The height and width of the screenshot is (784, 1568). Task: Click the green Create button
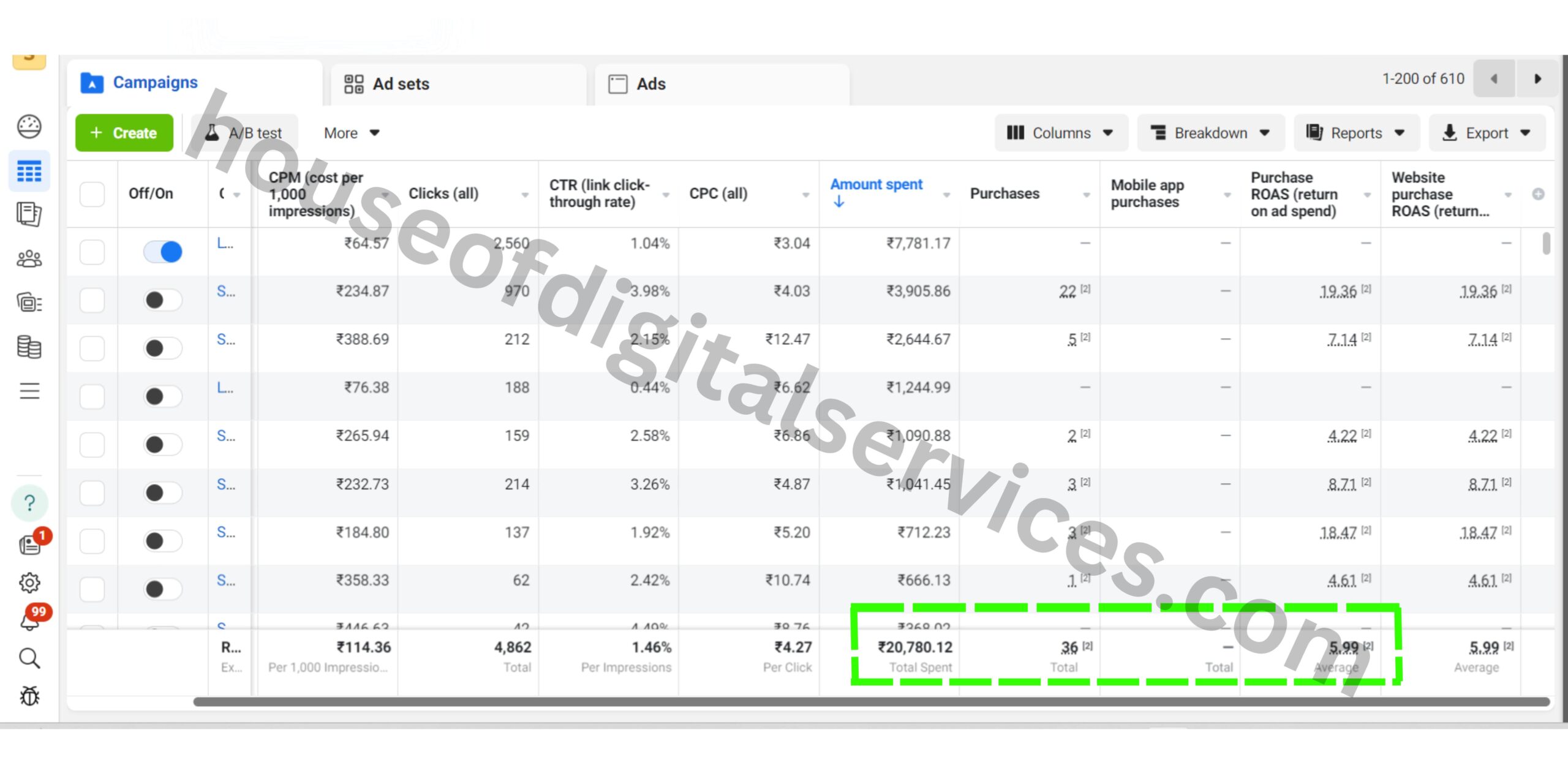click(124, 133)
